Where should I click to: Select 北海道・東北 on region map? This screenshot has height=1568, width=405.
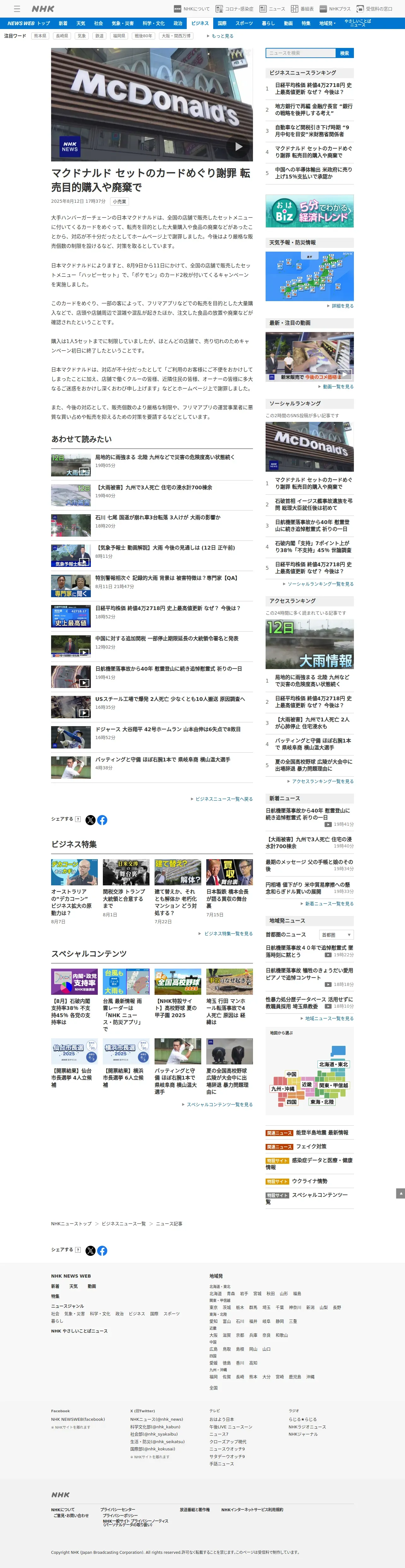(334, 1064)
